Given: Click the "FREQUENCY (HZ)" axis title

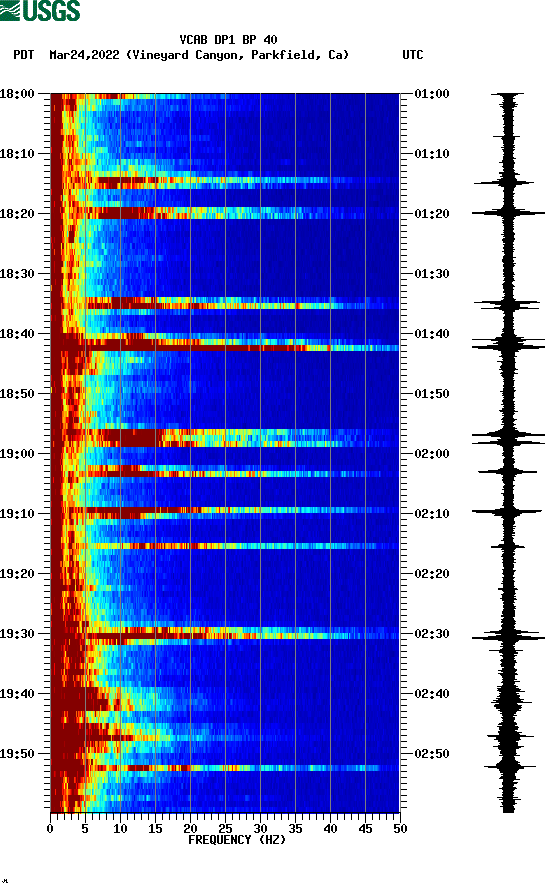Looking at the screenshot, I should tap(237, 840).
